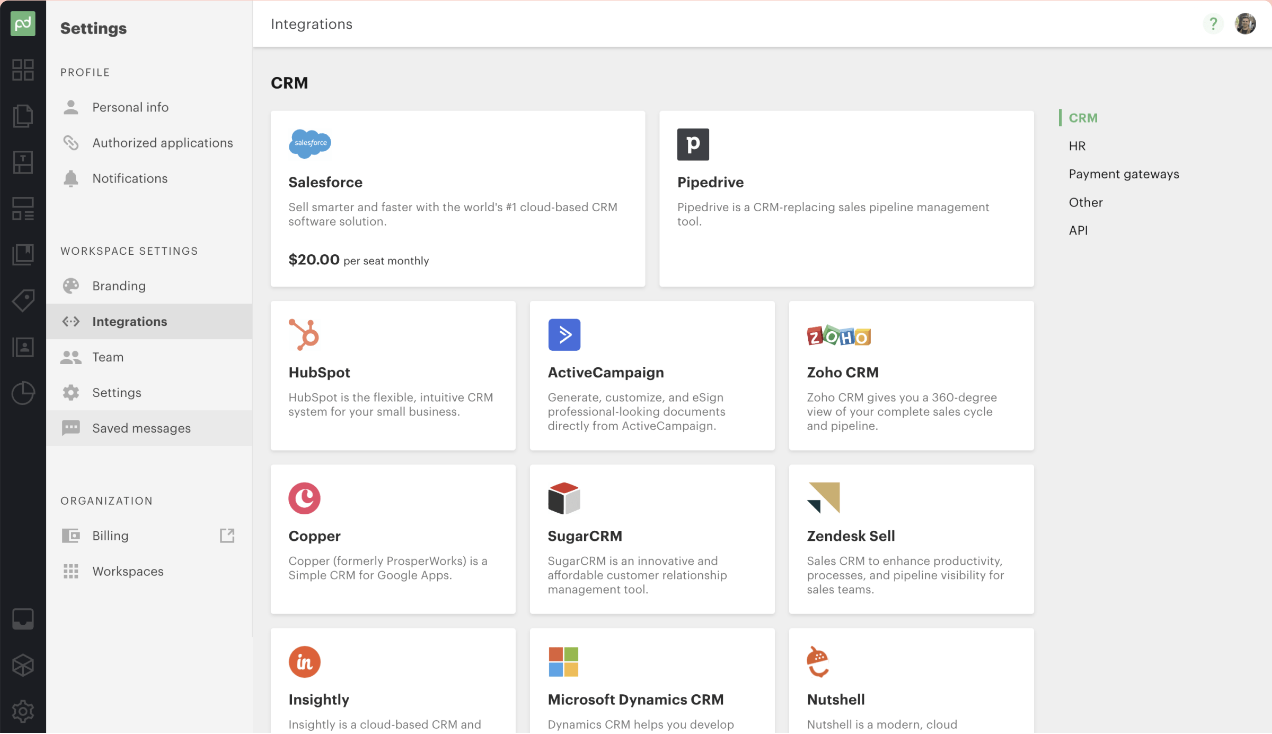Open the Zoho CRM integration title
The image size is (1272, 734).
[x=843, y=372]
